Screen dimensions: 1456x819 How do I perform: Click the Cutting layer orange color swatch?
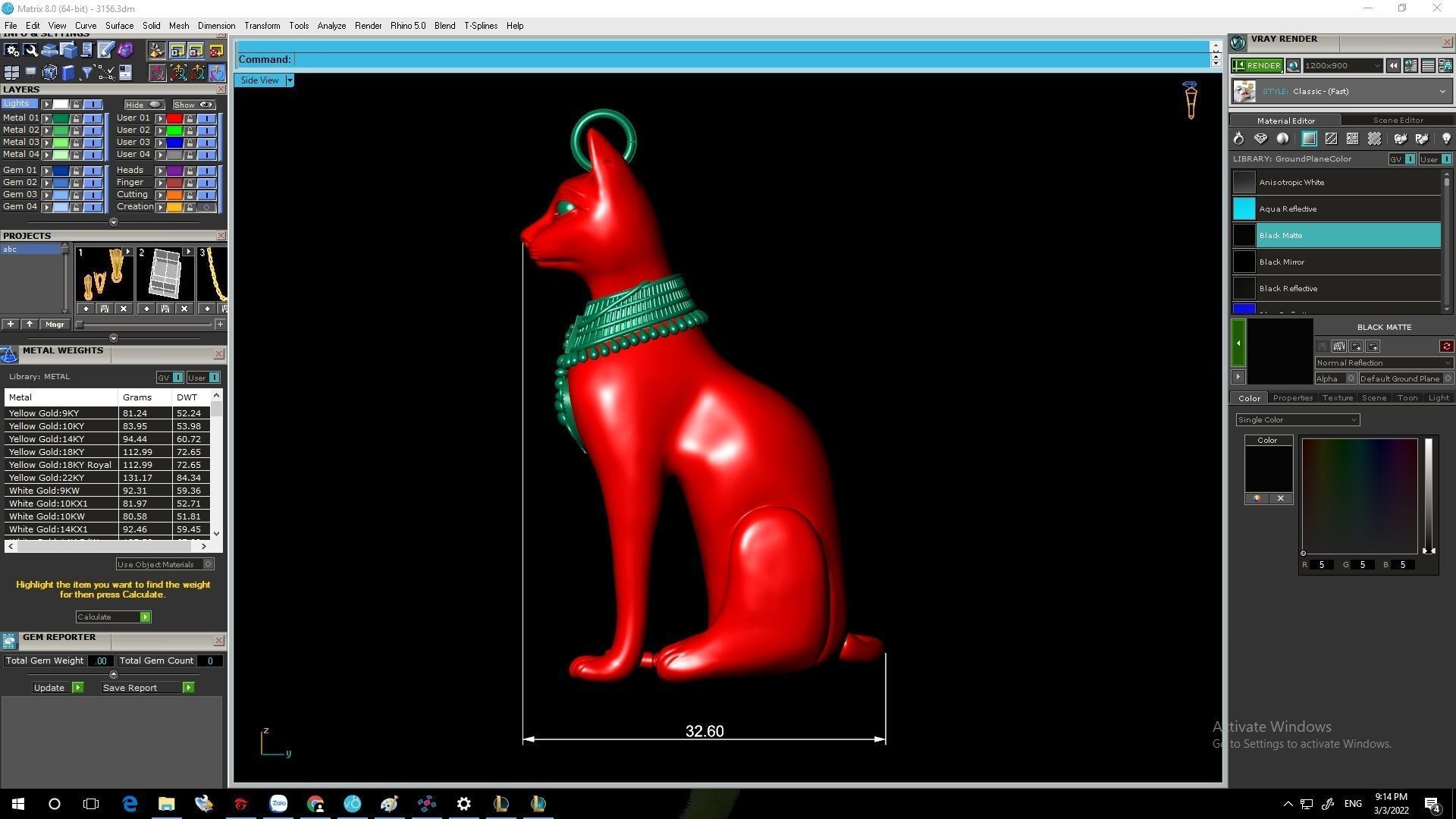point(174,195)
